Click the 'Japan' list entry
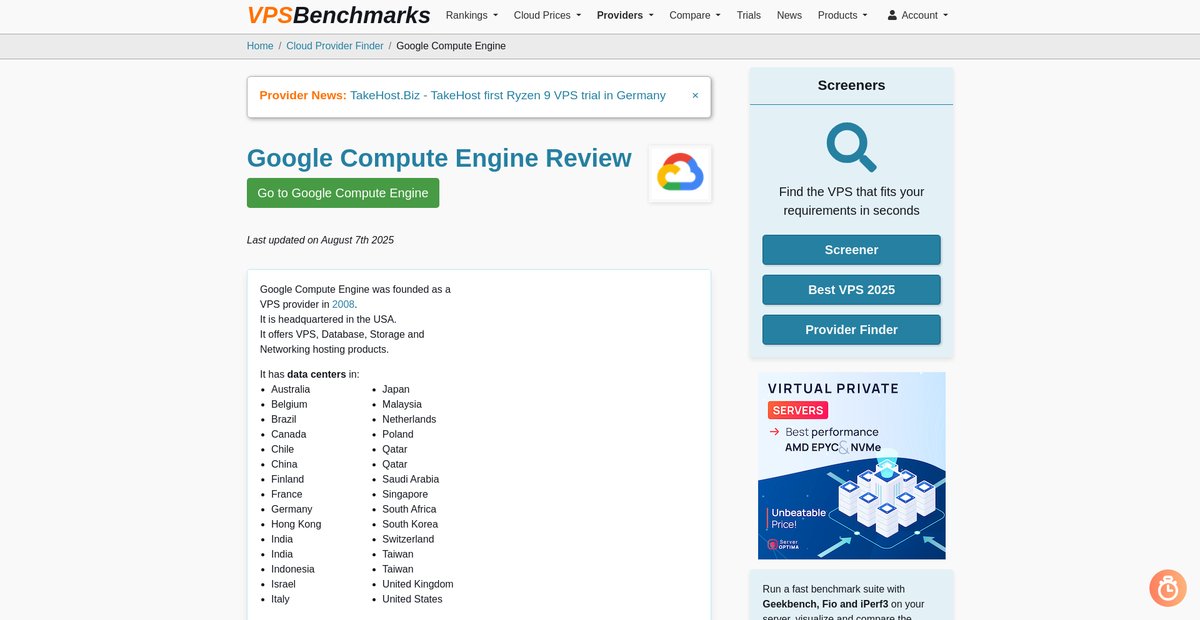 pos(396,389)
